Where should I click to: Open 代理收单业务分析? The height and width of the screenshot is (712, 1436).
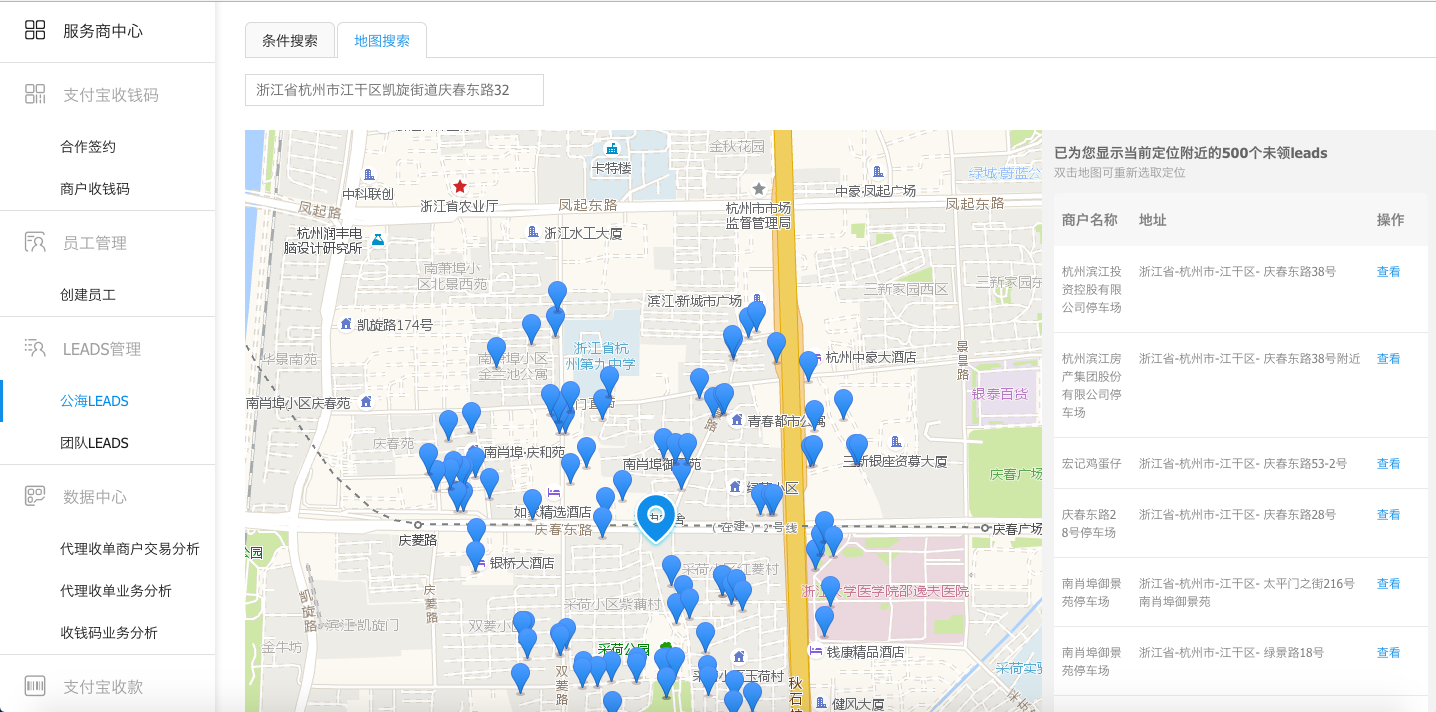tap(116, 590)
